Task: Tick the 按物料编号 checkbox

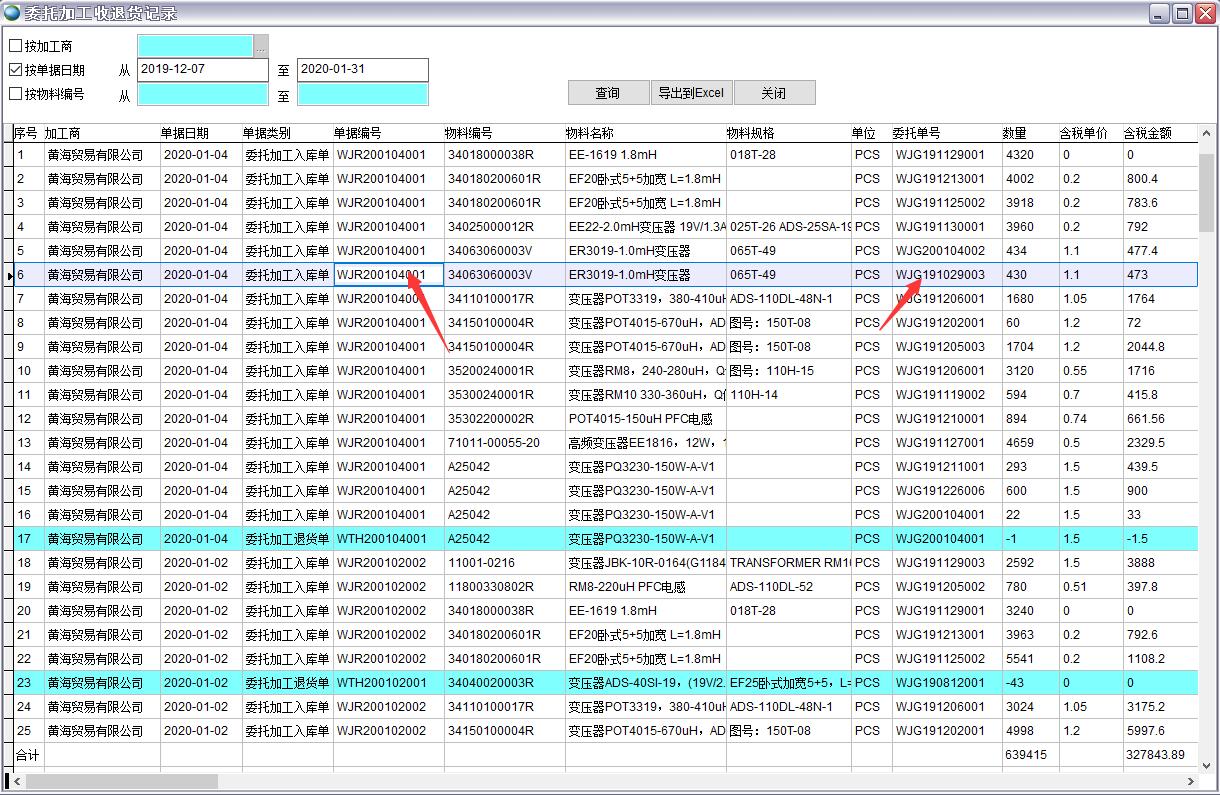Action: point(15,94)
